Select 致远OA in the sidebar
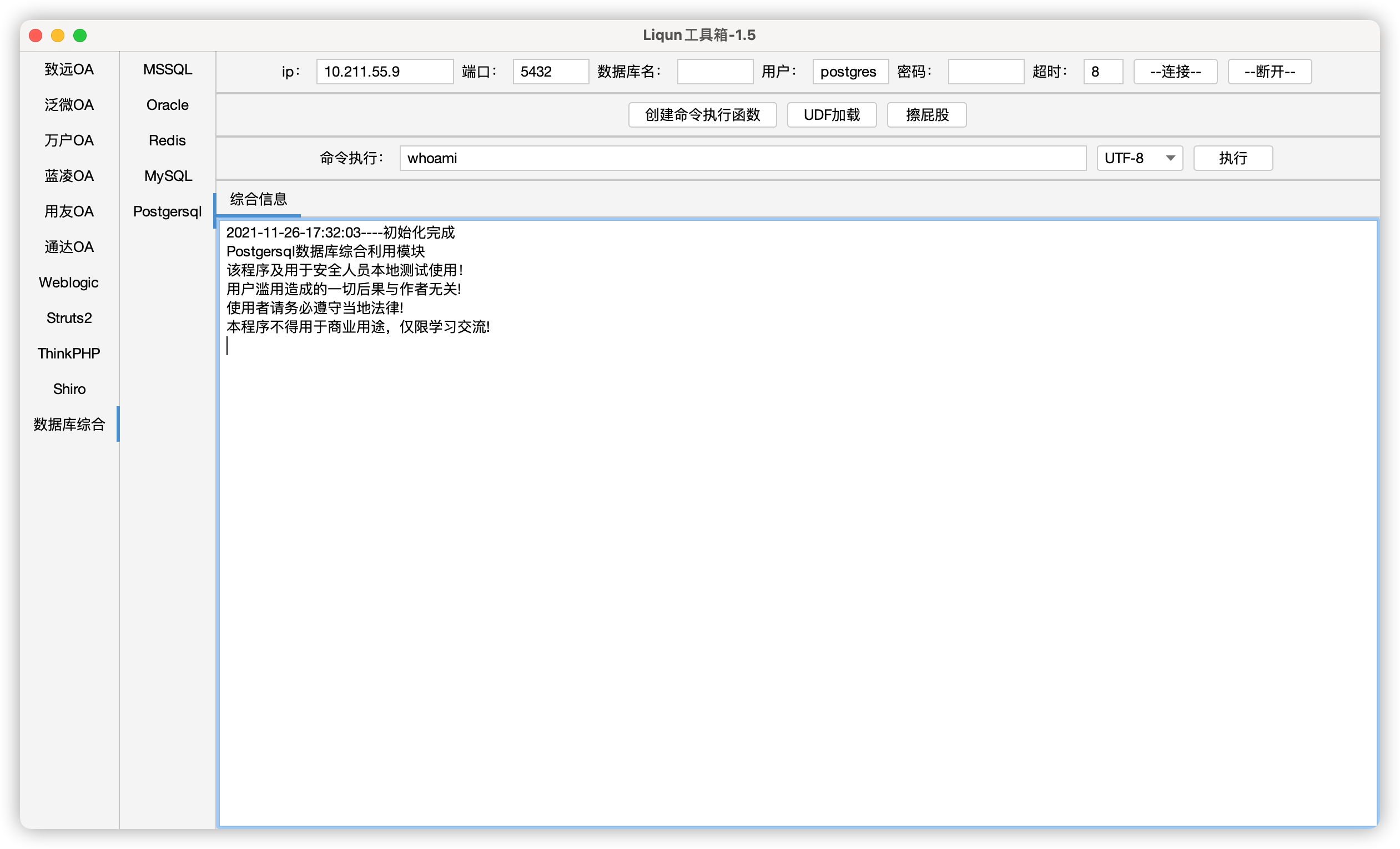 pyautogui.click(x=69, y=69)
